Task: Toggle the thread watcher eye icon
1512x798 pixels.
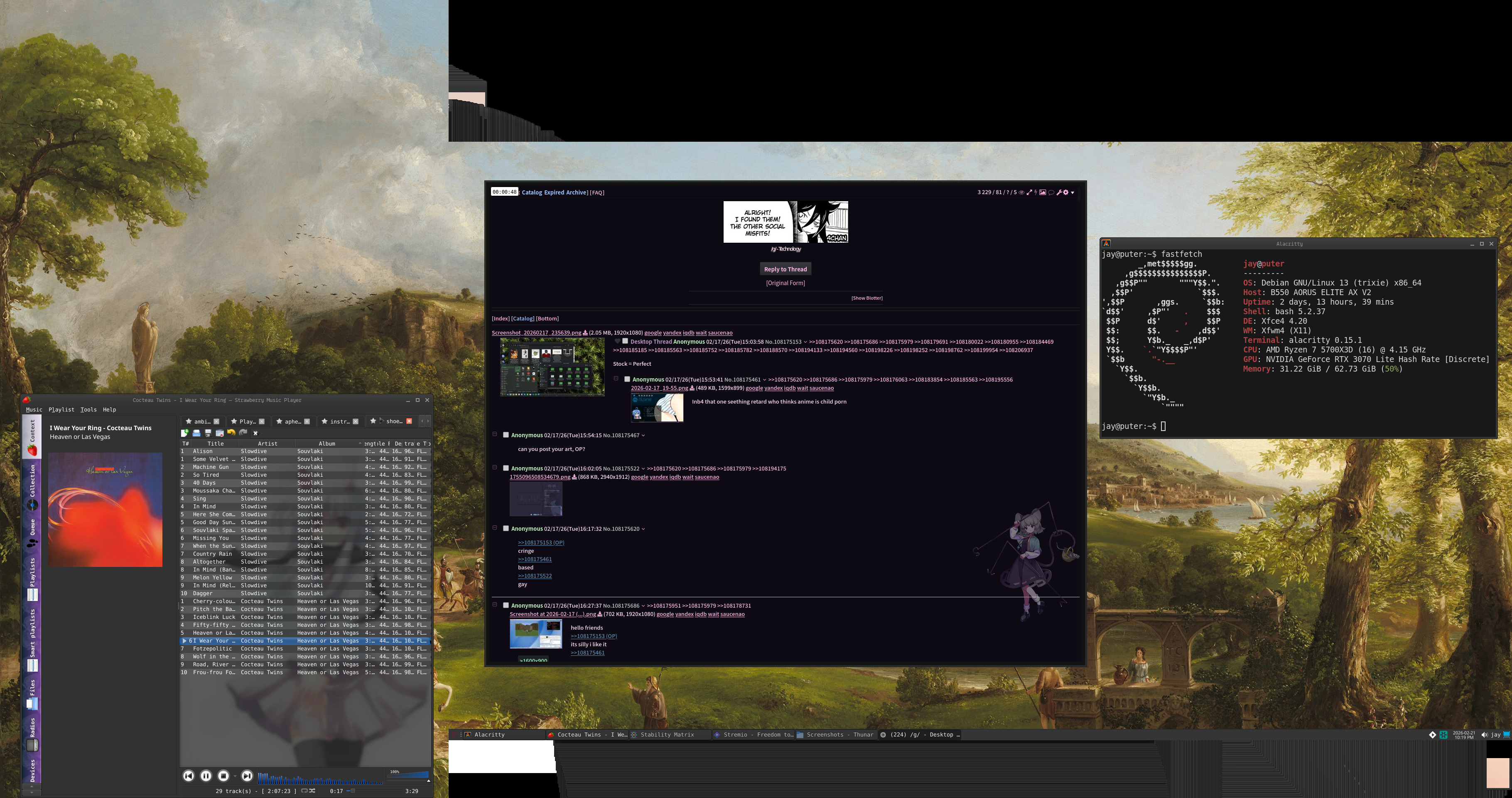Action: tap(1021, 192)
